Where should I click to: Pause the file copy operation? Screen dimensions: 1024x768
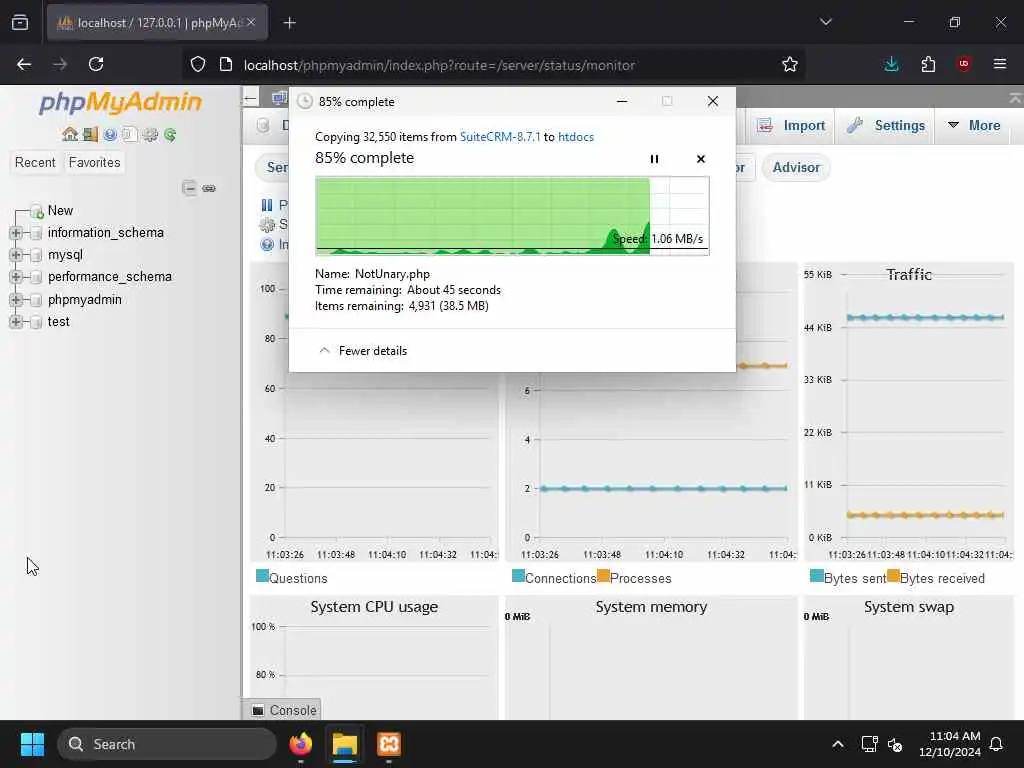tap(654, 159)
